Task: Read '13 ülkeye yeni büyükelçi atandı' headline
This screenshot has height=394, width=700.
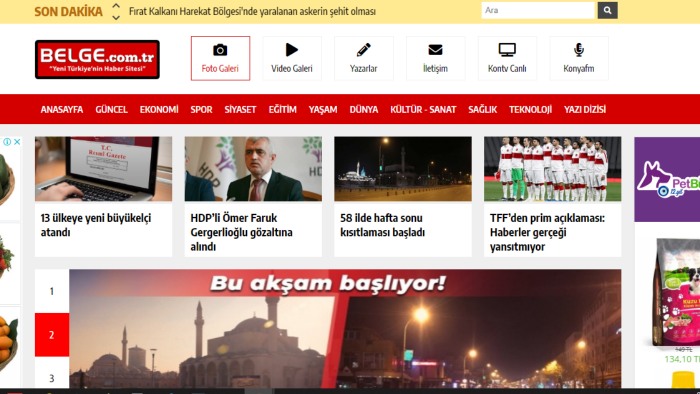Action: [x=96, y=225]
